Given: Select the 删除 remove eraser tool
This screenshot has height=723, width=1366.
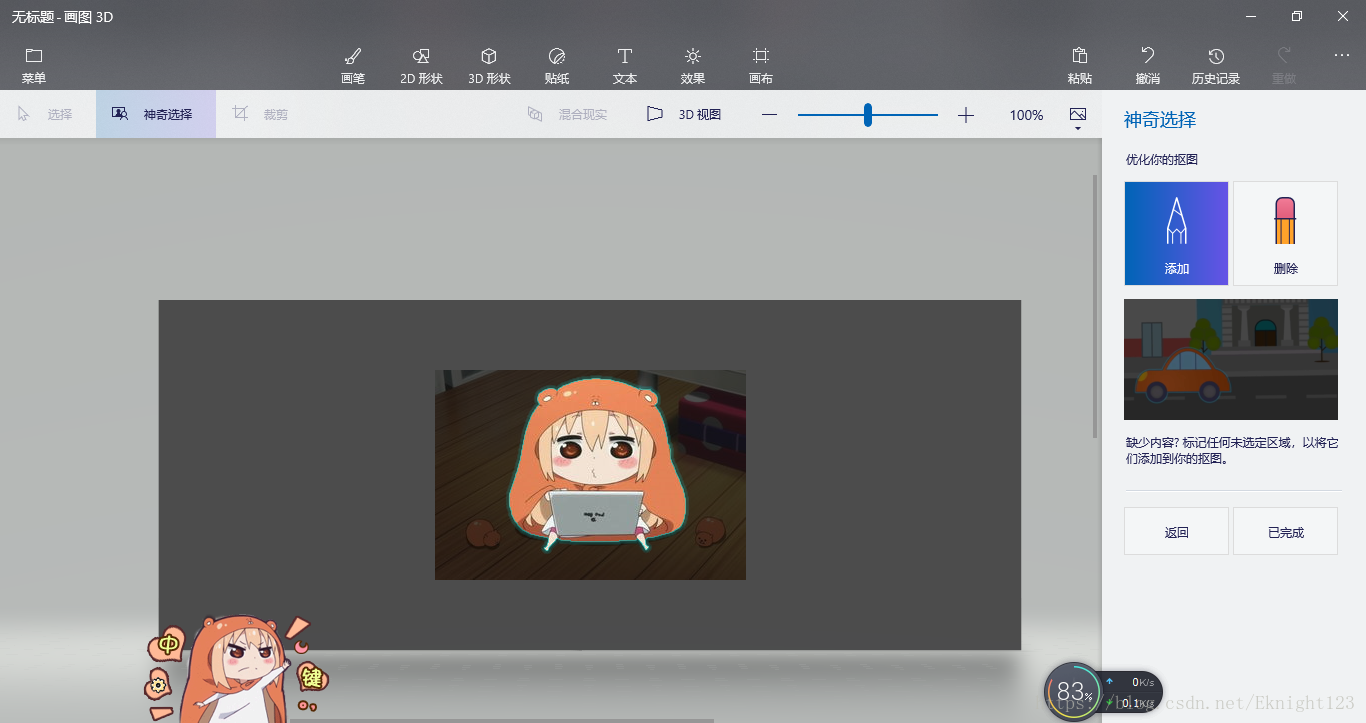Looking at the screenshot, I should click(1285, 233).
